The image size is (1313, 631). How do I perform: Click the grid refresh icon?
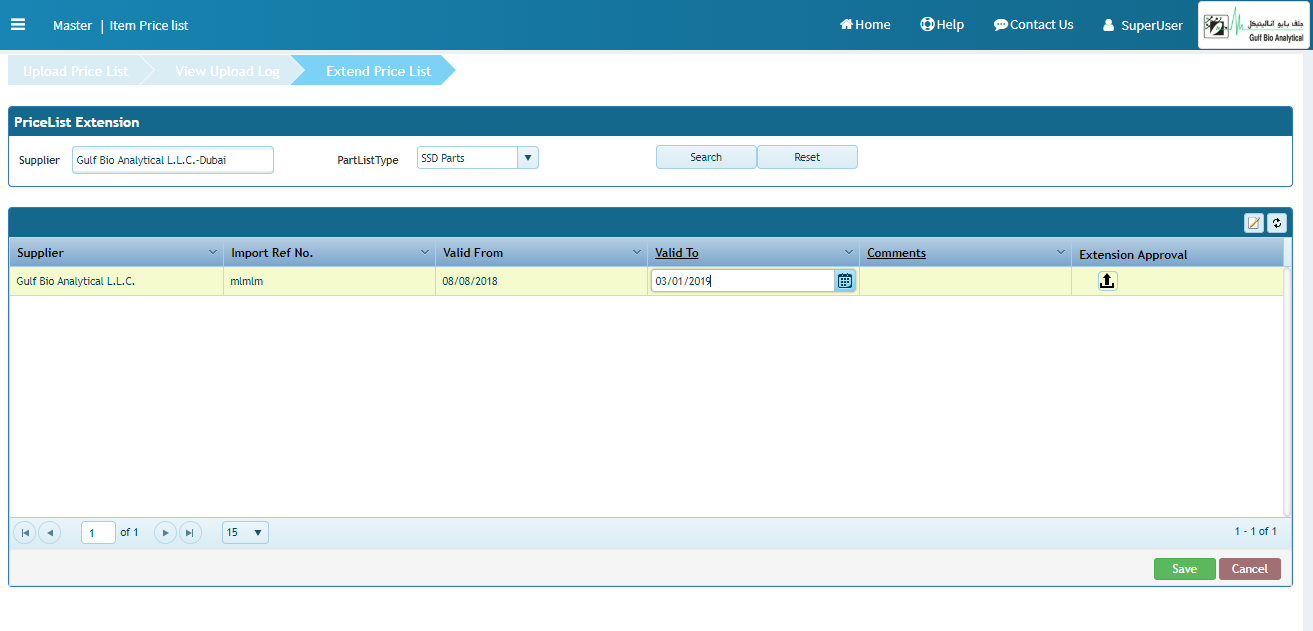[x=1276, y=223]
